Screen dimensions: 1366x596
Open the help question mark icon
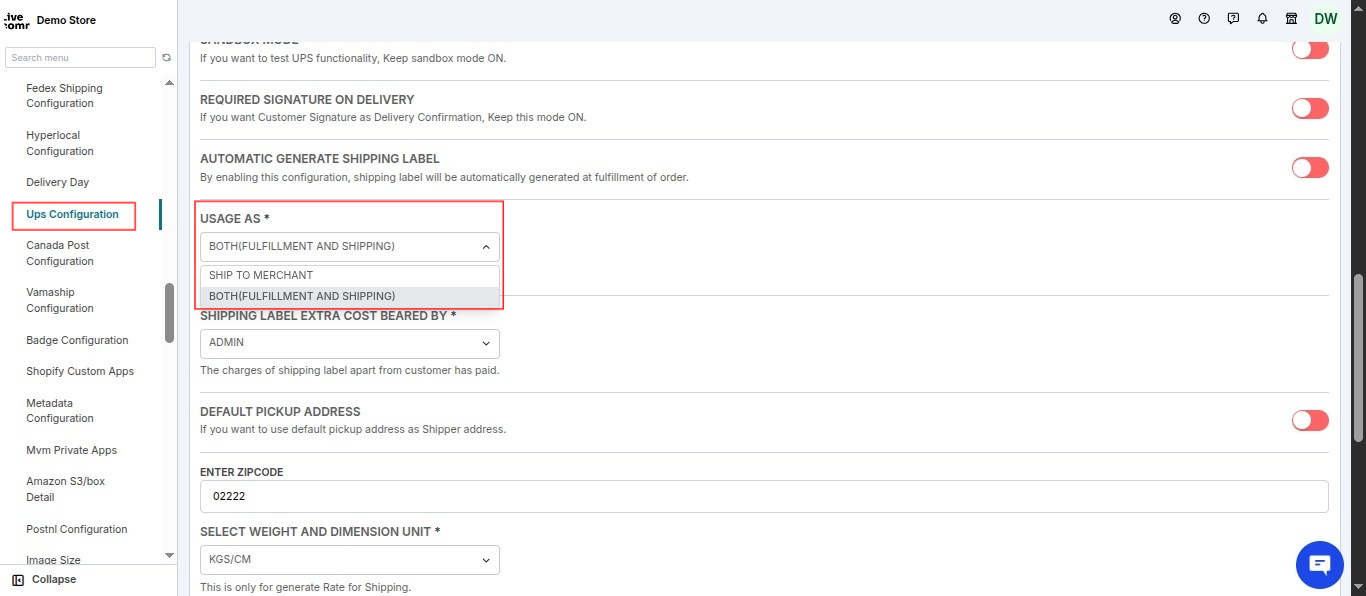[x=1204, y=19]
